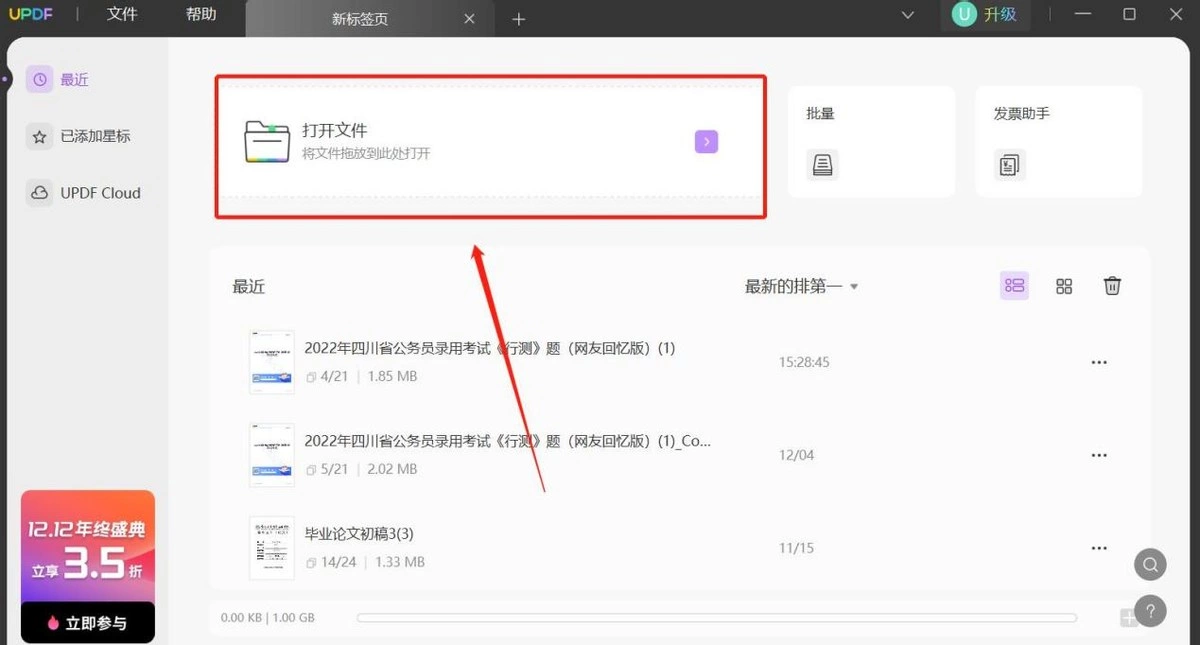The image size is (1200, 645).
Task: Click the 最近 list heading
Action: [x=249, y=286]
